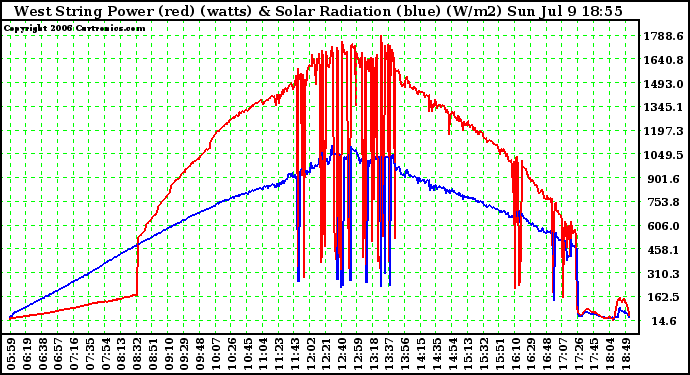Select the y-axis value 162.5

click(664, 297)
